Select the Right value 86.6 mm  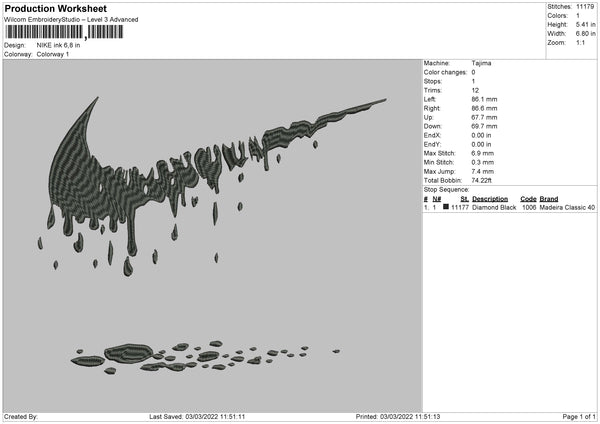point(484,108)
